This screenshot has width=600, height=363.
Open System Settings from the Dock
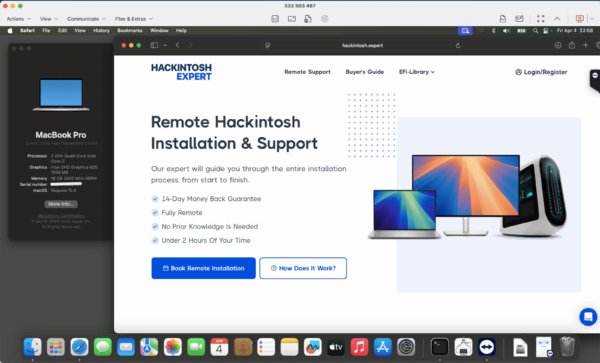[x=406, y=347]
